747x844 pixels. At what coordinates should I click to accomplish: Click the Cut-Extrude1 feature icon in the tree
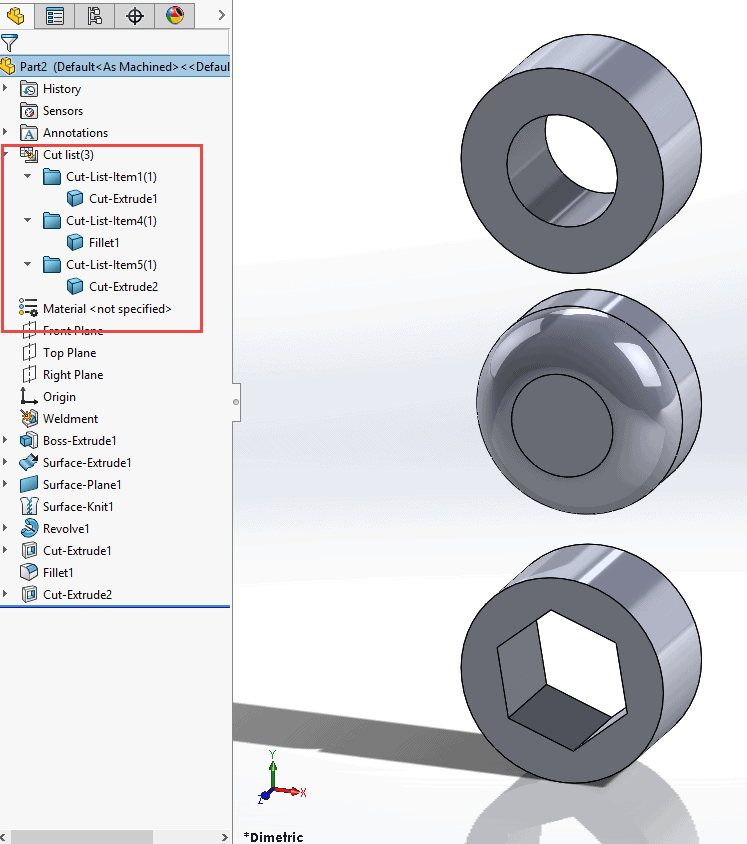(29, 551)
